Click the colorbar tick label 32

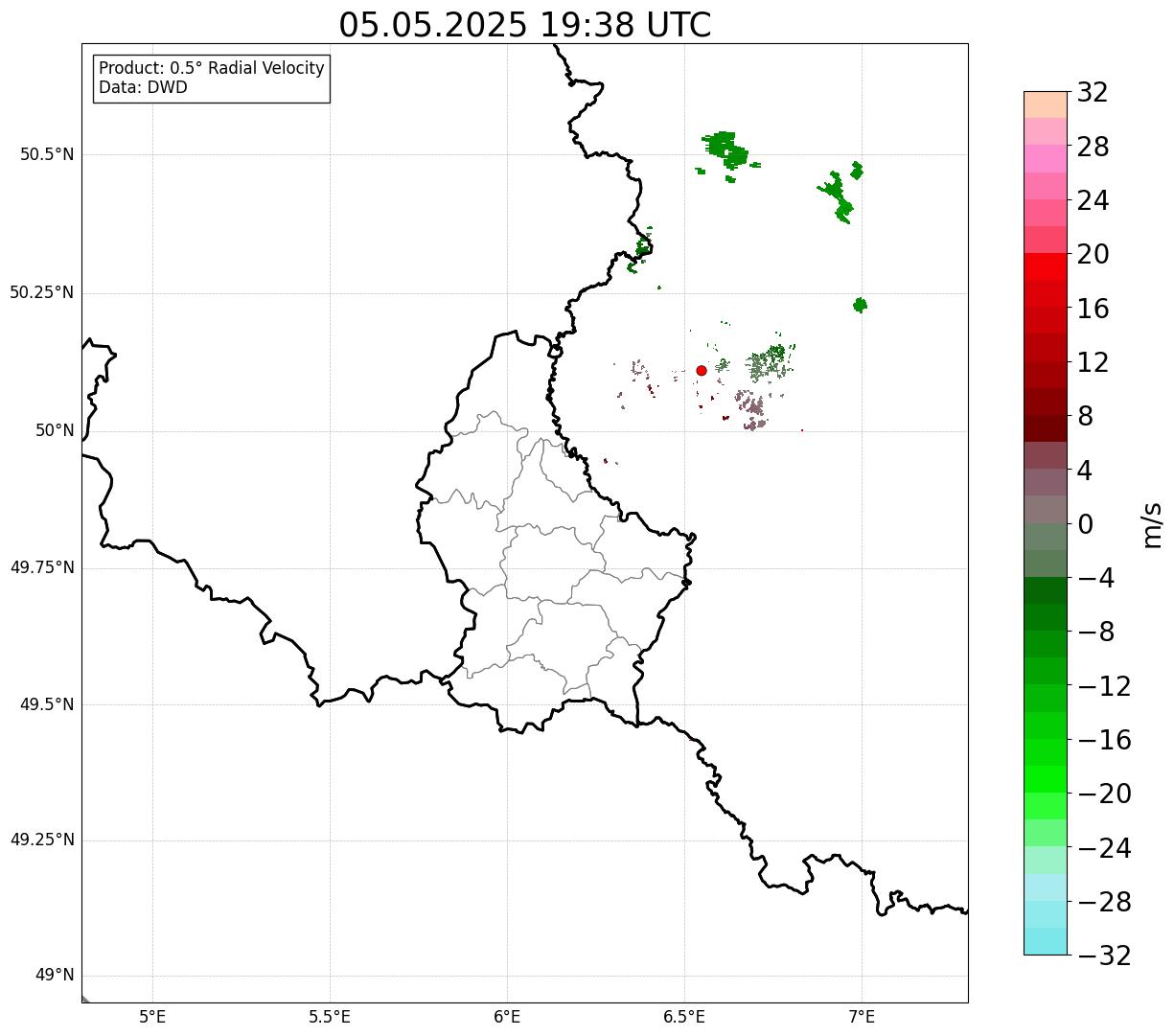click(1093, 93)
